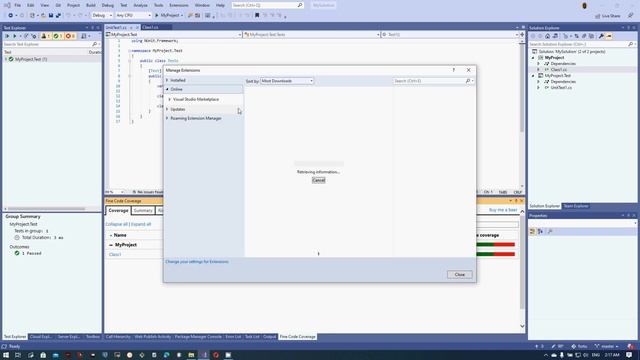Toggle the passed tests filter in Test Explorer

58,36
